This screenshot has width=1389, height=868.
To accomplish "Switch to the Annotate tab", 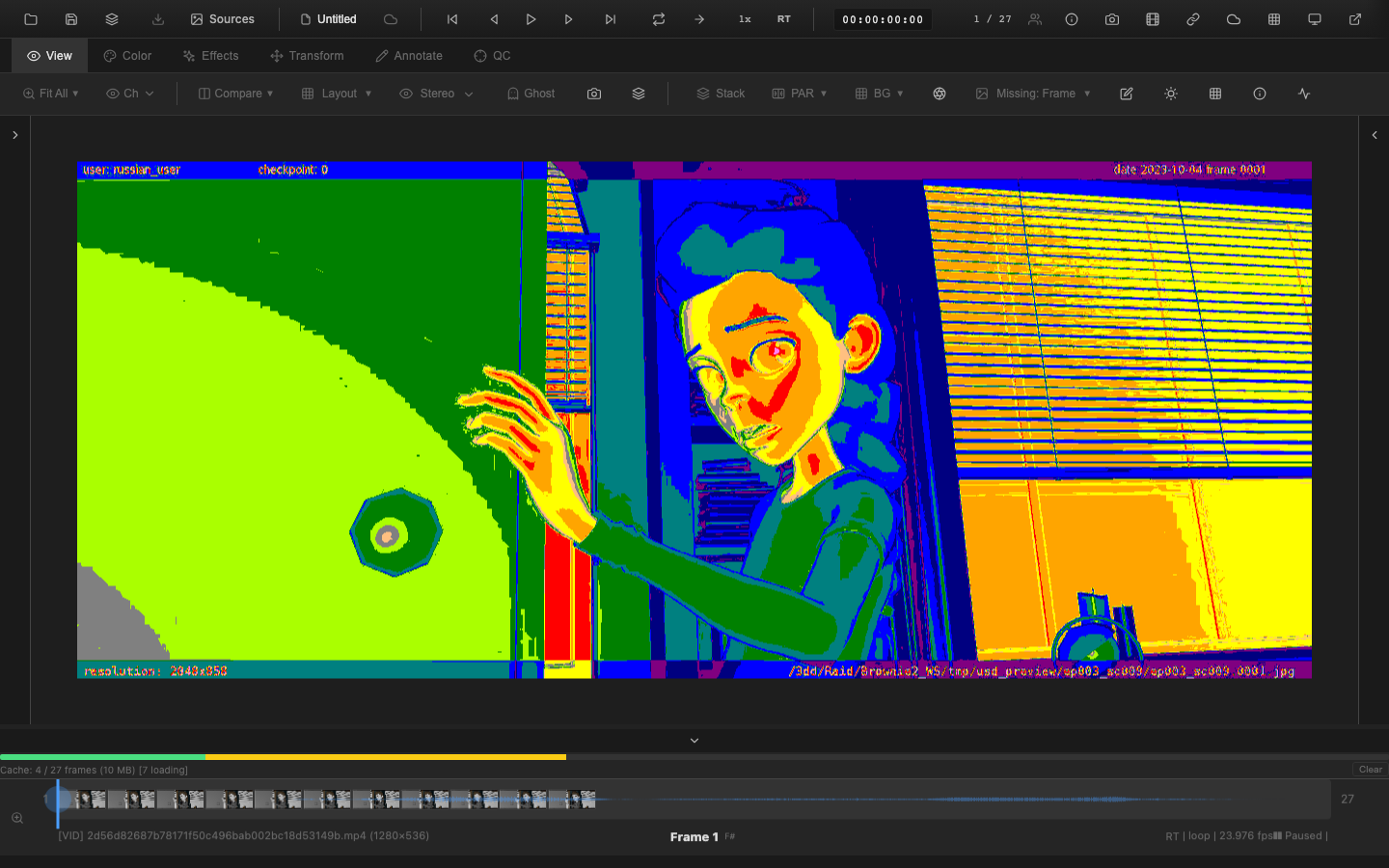I will [x=408, y=56].
